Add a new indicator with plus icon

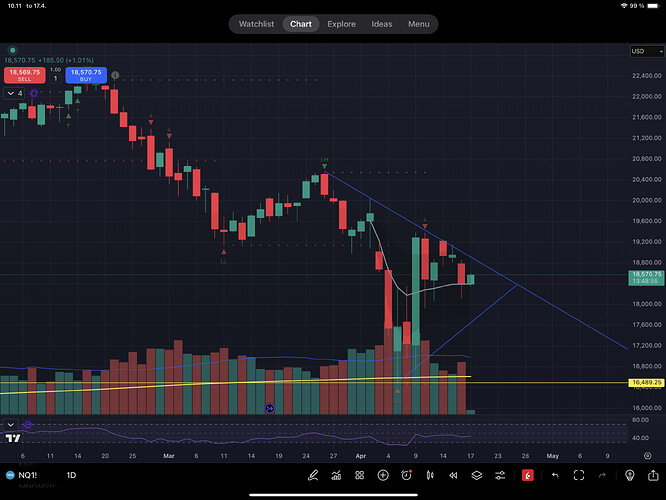pyautogui.click(x=383, y=475)
